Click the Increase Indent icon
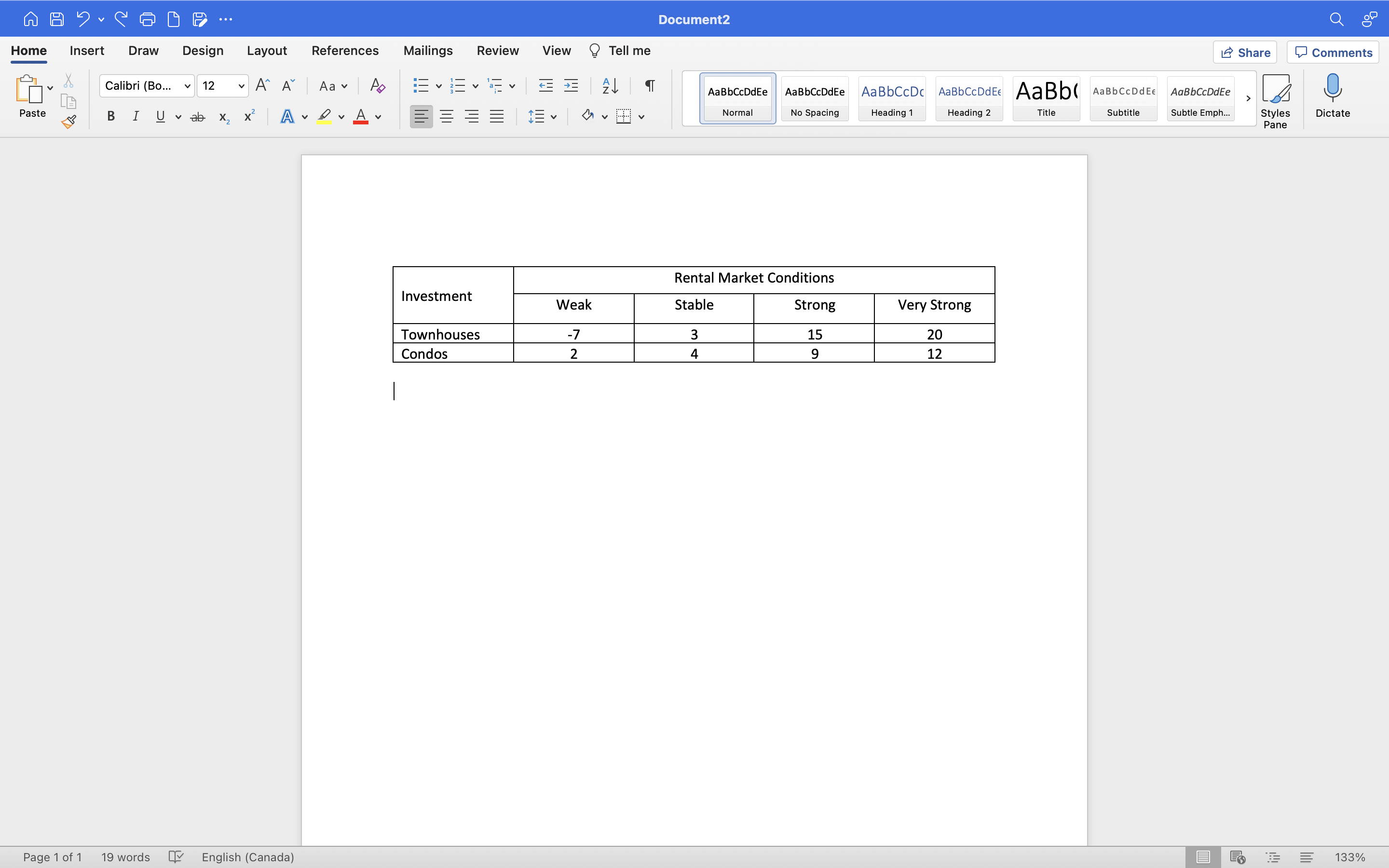The height and width of the screenshot is (868, 1389). coord(571,86)
